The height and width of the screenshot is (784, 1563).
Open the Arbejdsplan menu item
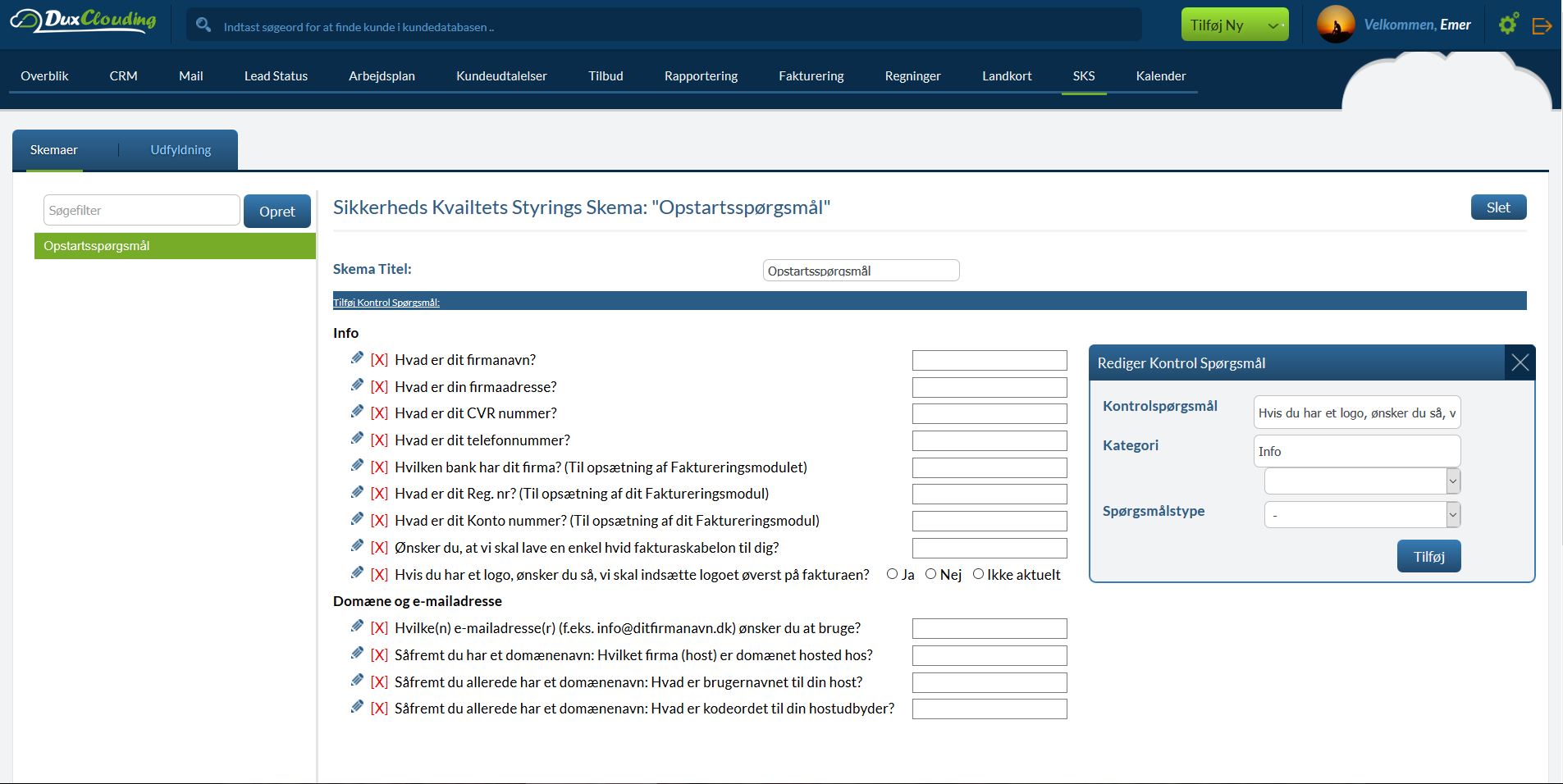coord(382,75)
